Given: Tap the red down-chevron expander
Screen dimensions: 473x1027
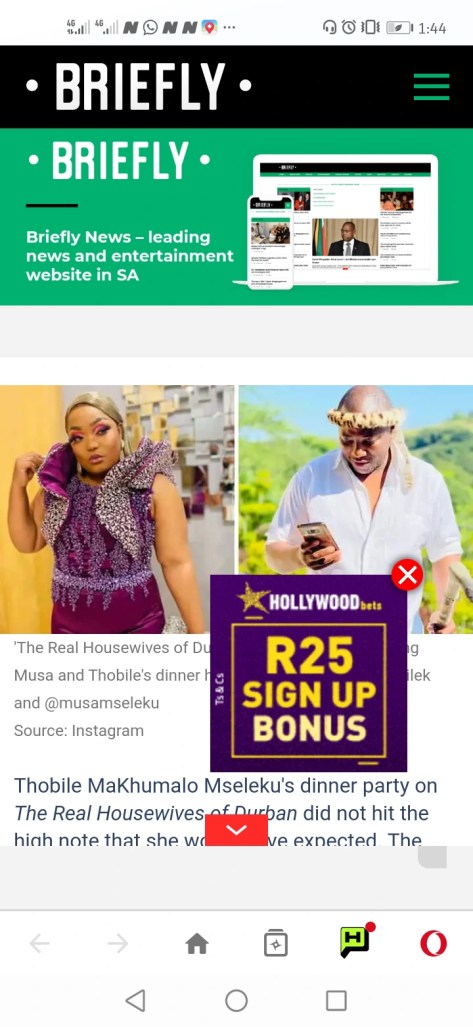Looking at the screenshot, I should (236, 830).
